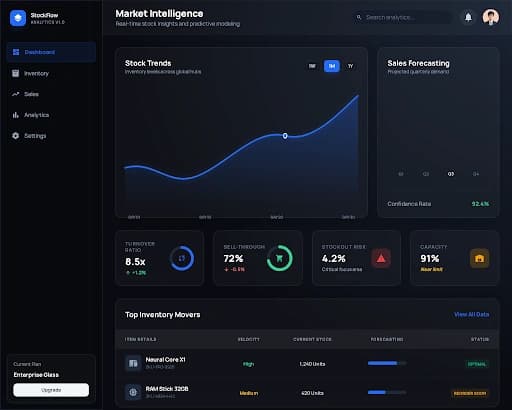
Task: Click the 'Medium' velocity value
Action: 249,393
